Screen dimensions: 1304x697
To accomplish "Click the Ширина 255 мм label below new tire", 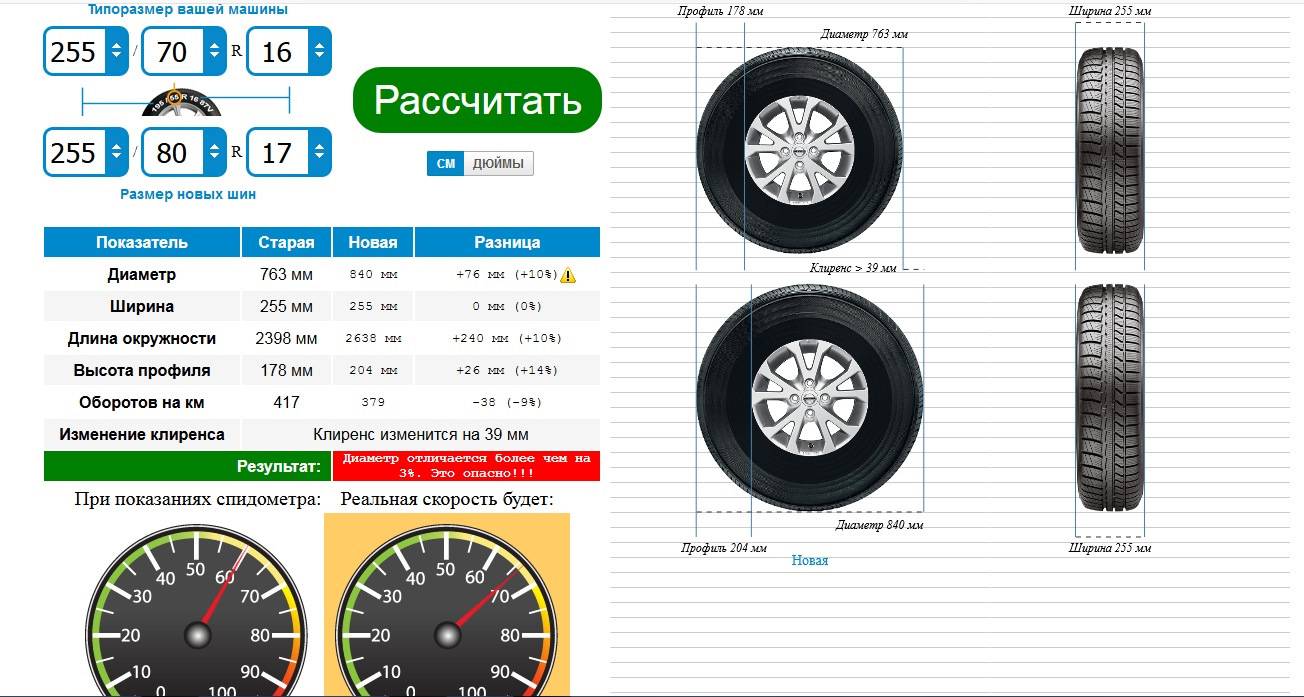I will click(1110, 548).
